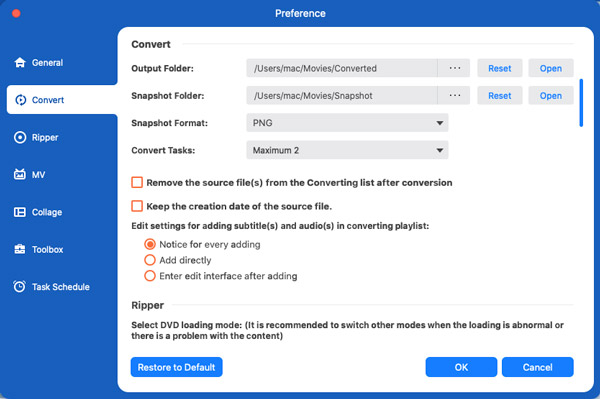Select the MV tab in sidebar
This screenshot has width=600, height=399.
pyautogui.click(x=38, y=175)
